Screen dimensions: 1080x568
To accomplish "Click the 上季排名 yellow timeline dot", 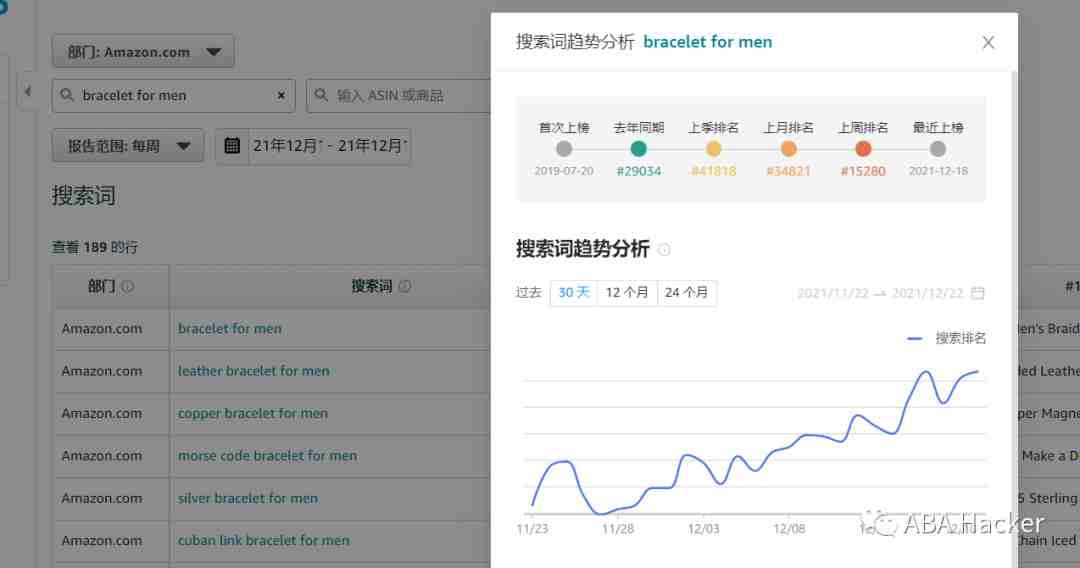I will coord(714,149).
